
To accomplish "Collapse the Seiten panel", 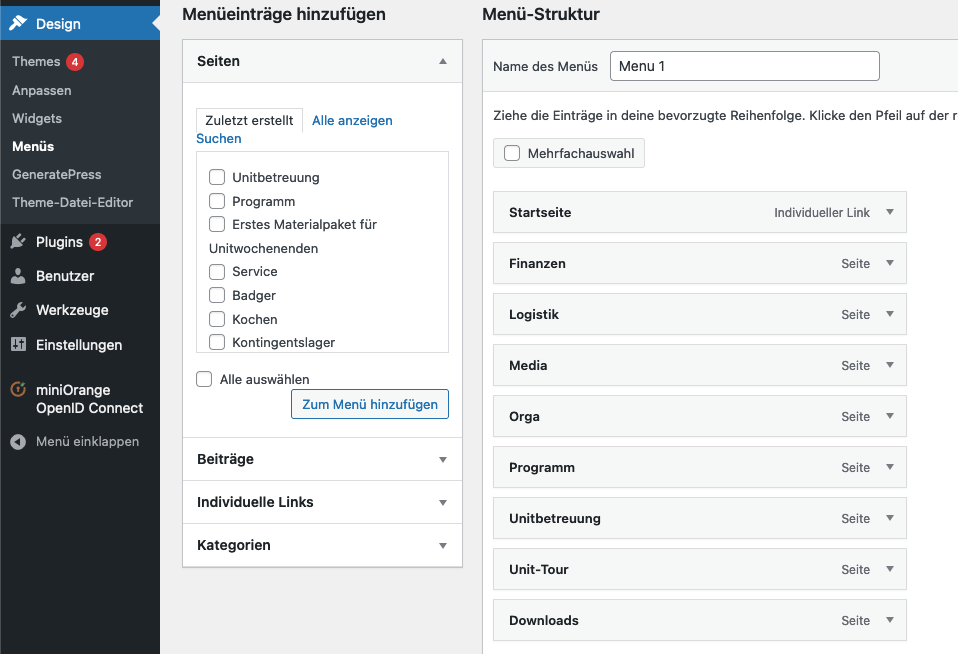I will 442,61.
